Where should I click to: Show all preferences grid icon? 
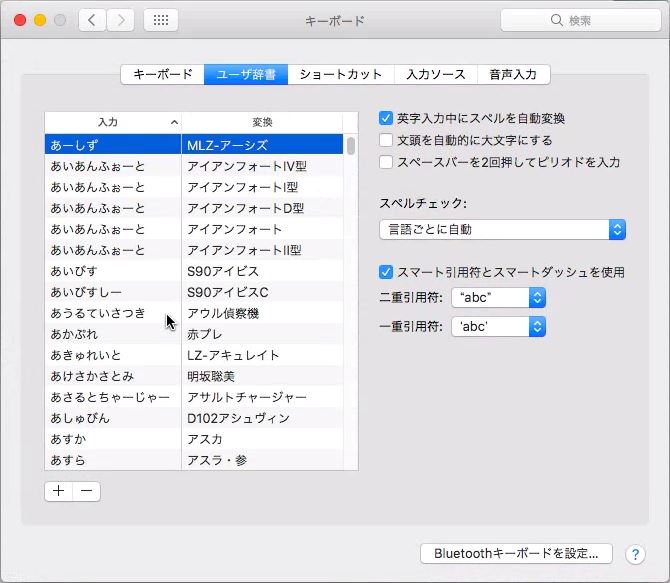coord(161,20)
